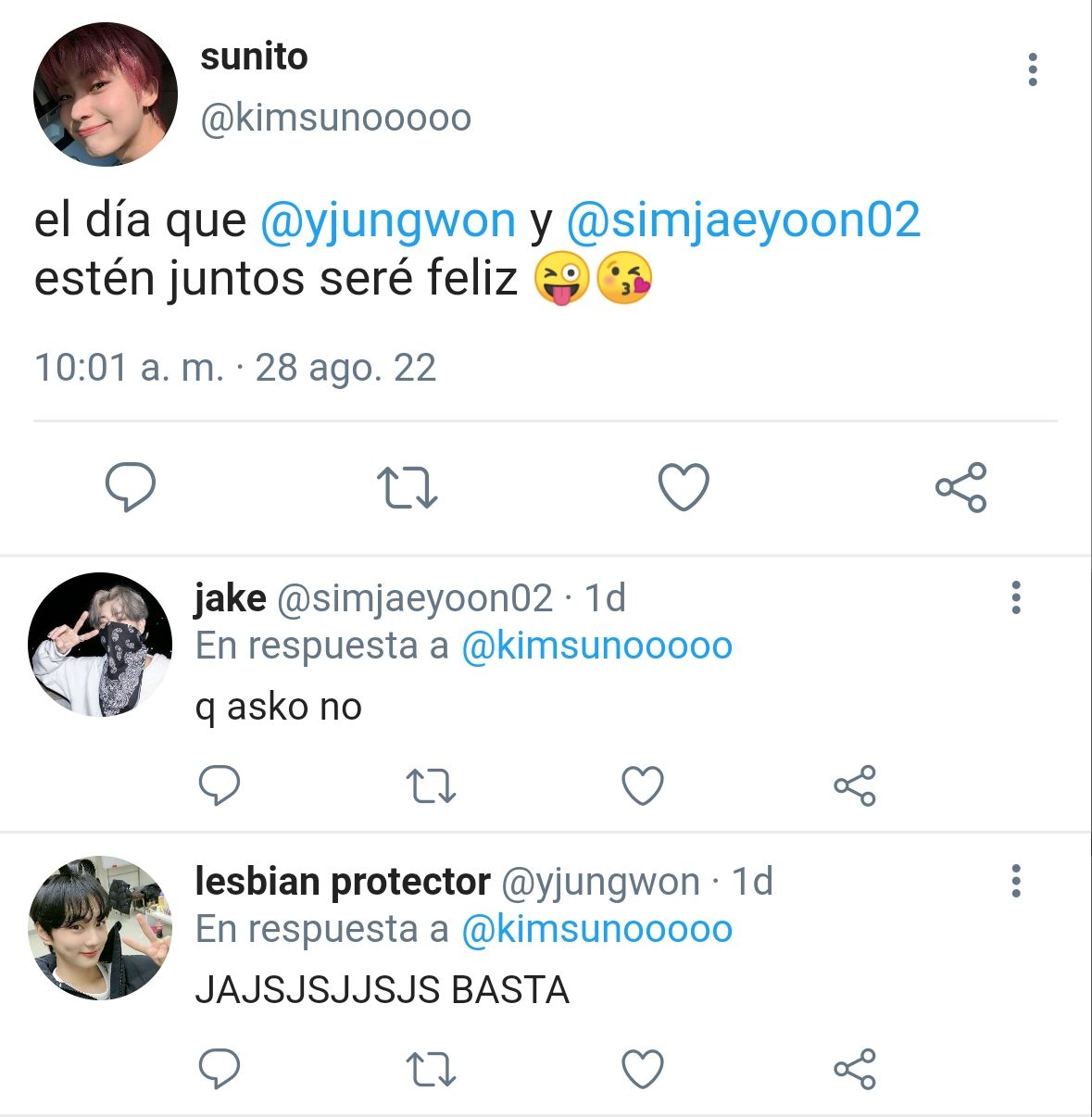
Task: Retweet jake's reply tweet
Action: click(x=431, y=786)
